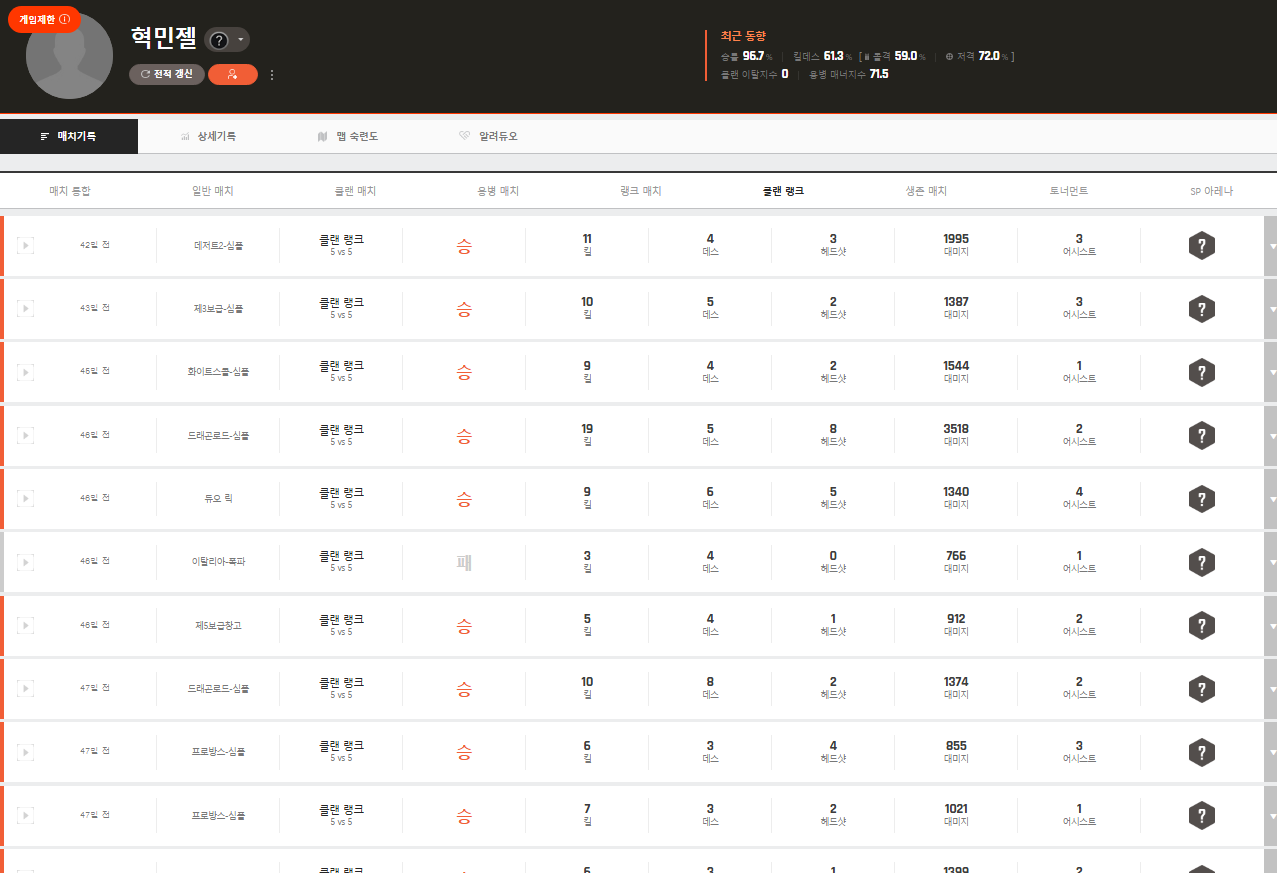The width and height of the screenshot is (1277, 873).
Task: Open the three-dot more options menu
Action: [x=271, y=75]
